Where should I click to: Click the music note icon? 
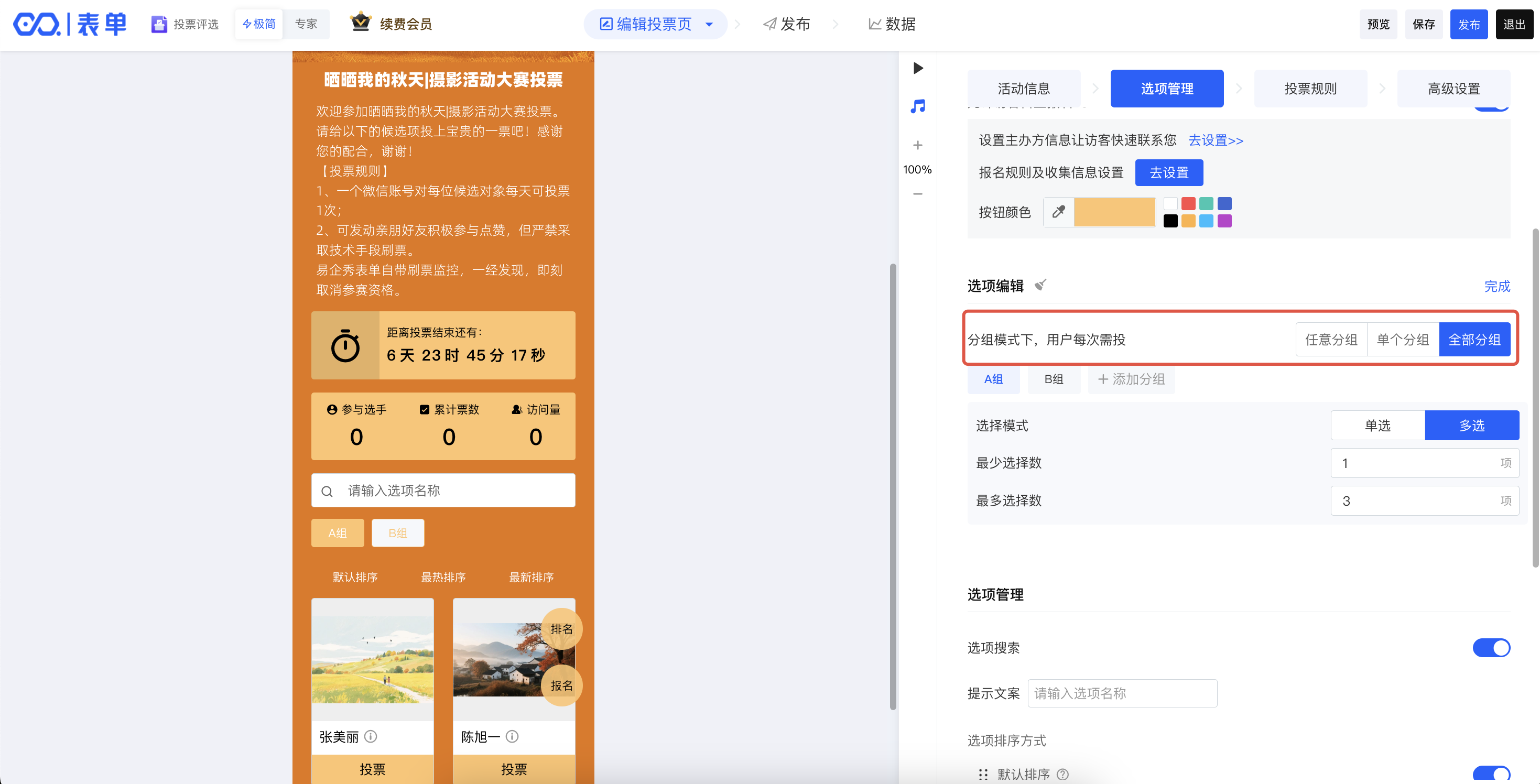(x=918, y=106)
